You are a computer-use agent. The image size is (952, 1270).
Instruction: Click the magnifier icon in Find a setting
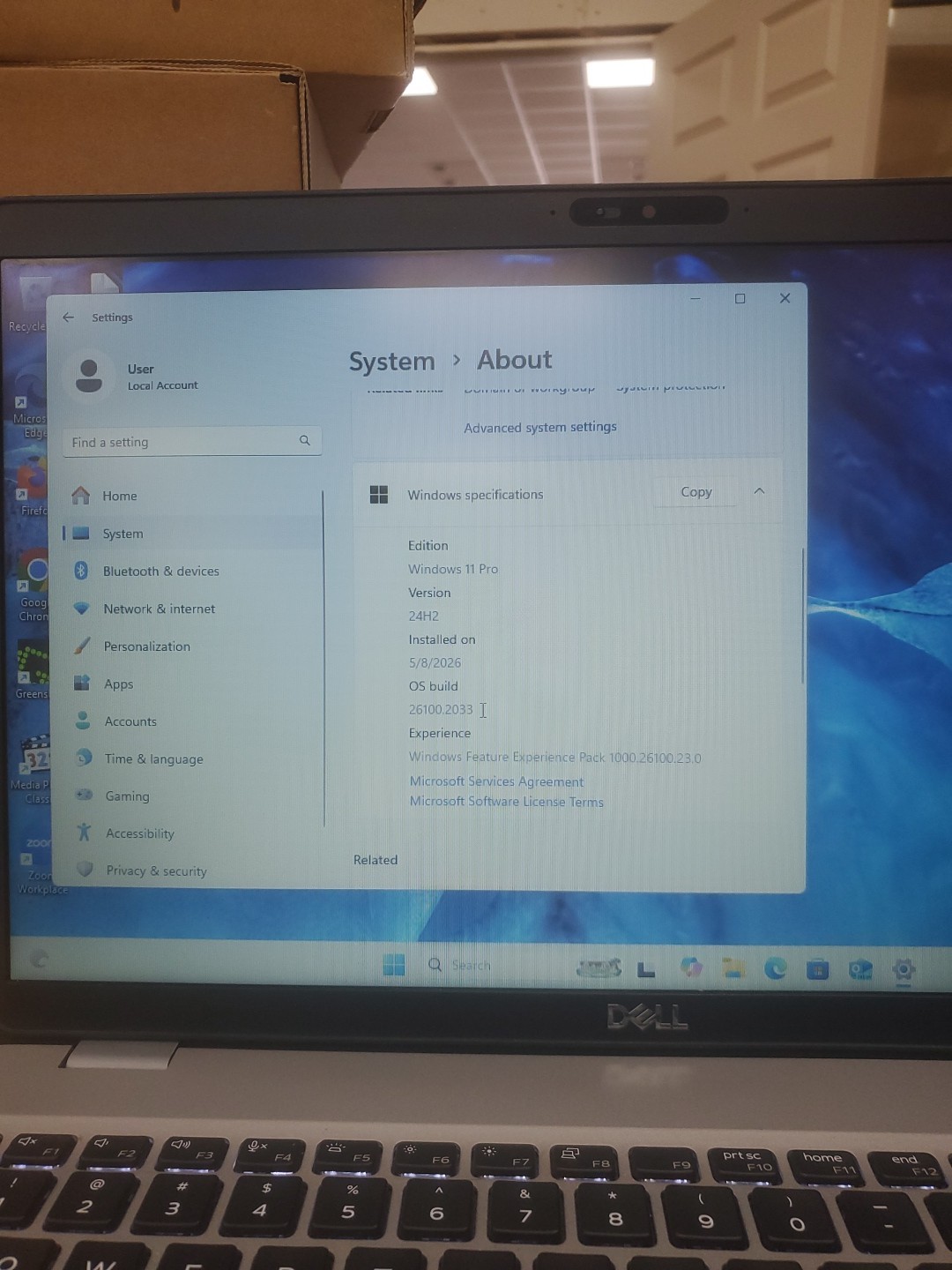click(305, 440)
